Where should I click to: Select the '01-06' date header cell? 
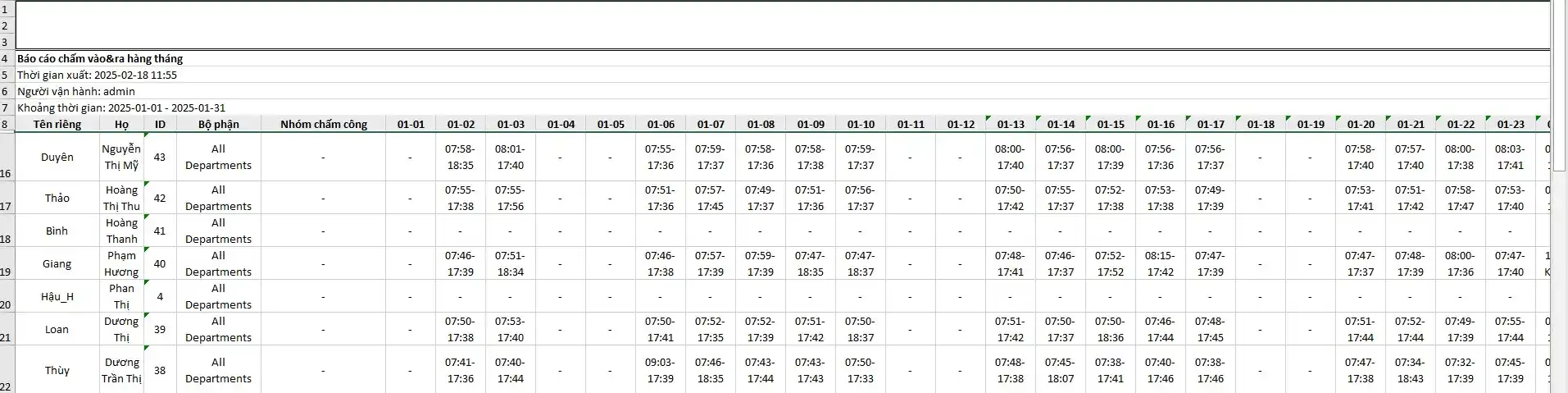[x=661, y=124]
